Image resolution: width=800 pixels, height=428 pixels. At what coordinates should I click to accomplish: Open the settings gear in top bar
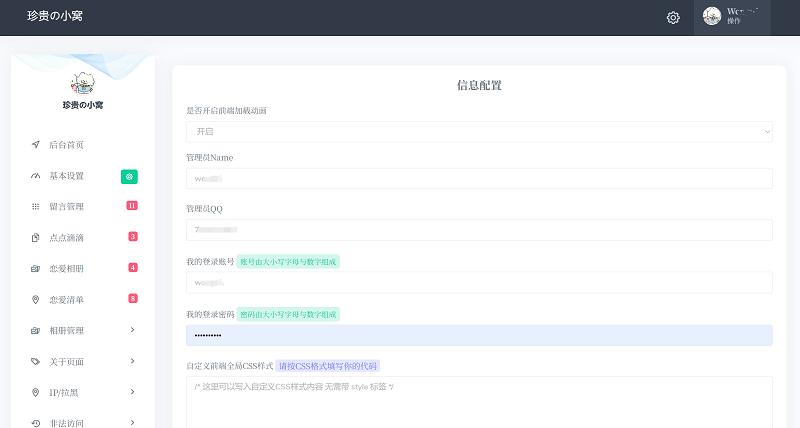pos(673,17)
